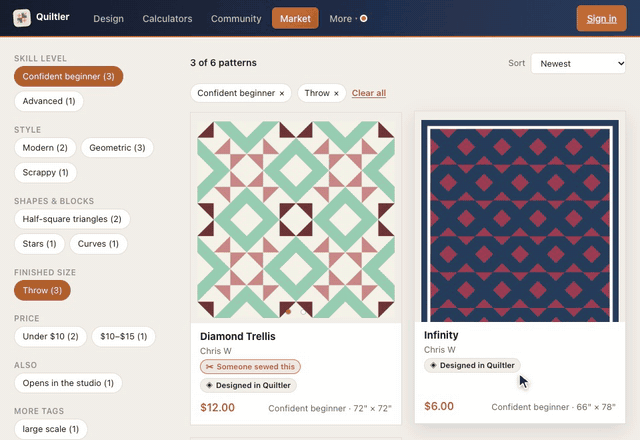
Task: Click the $6.00 price on Infinity
Action: (x=439, y=406)
